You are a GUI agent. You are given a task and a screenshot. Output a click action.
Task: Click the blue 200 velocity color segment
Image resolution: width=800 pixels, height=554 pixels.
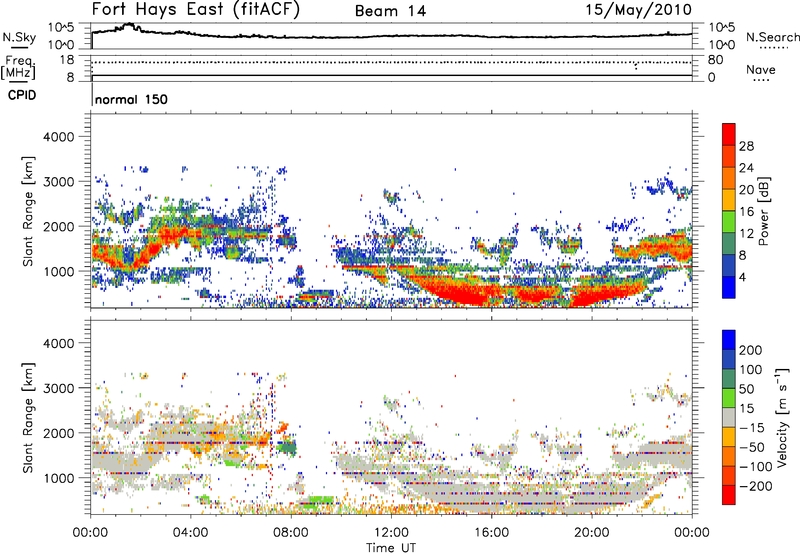(x=729, y=340)
